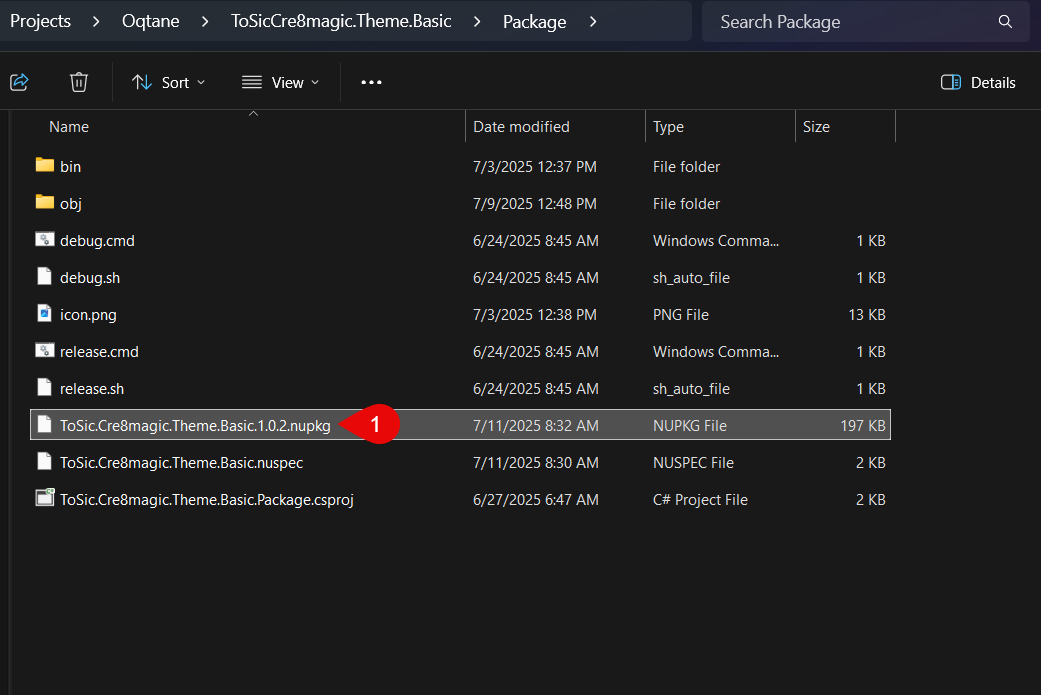Sort by the Name column header
Image resolution: width=1041 pixels, height=695 pixels.
(69, 127)
